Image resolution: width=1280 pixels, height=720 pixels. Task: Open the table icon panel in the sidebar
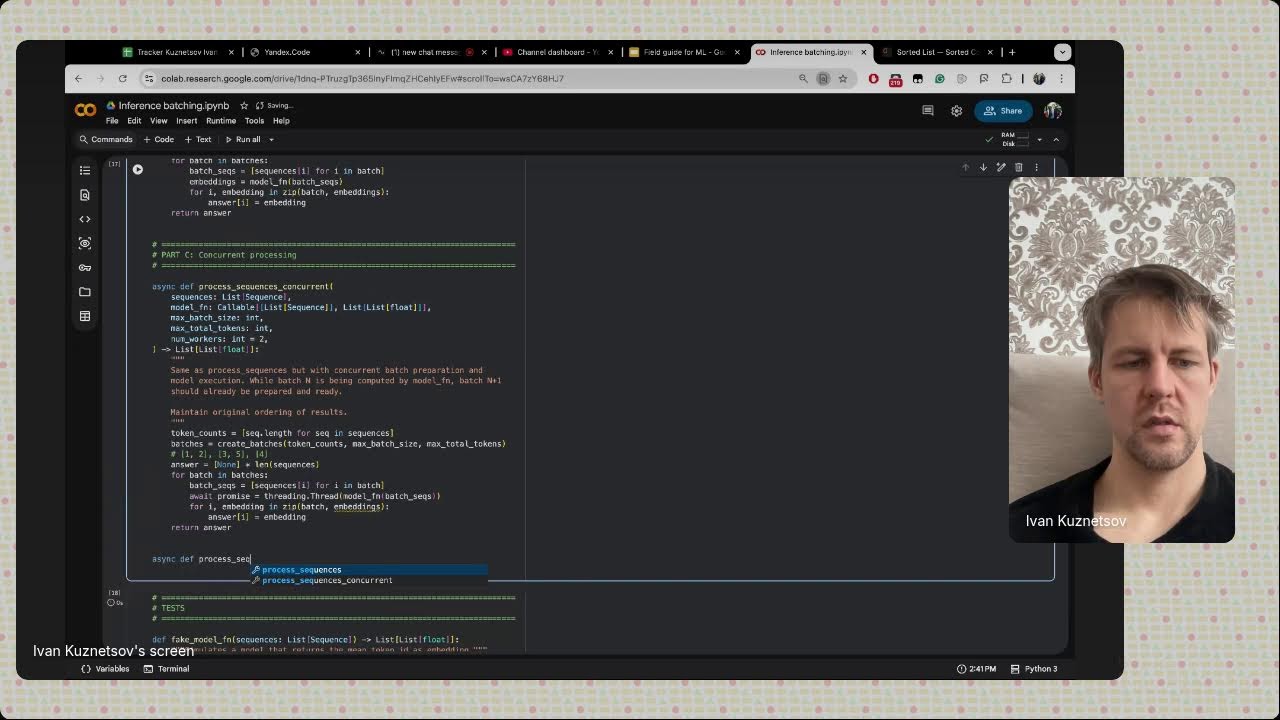tap(85, 316)
